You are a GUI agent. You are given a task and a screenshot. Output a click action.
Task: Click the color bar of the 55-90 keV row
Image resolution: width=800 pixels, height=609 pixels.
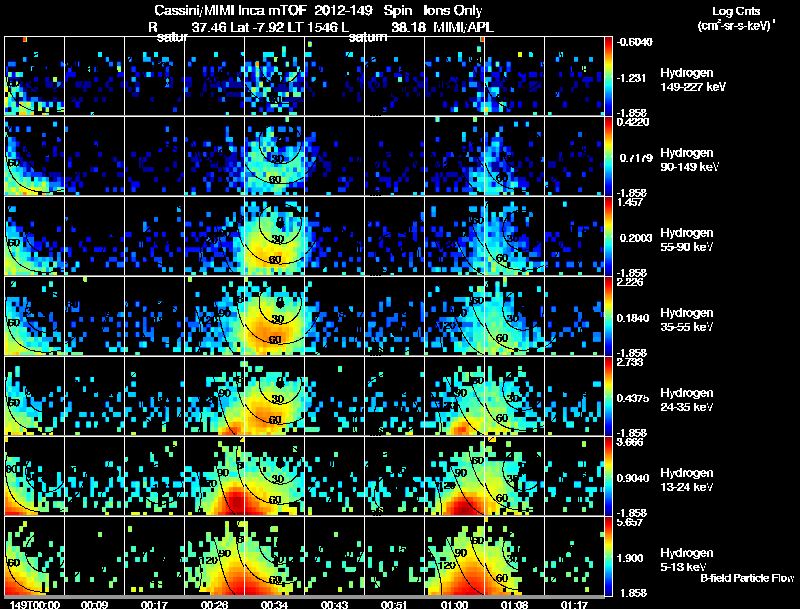pos(608,236)
